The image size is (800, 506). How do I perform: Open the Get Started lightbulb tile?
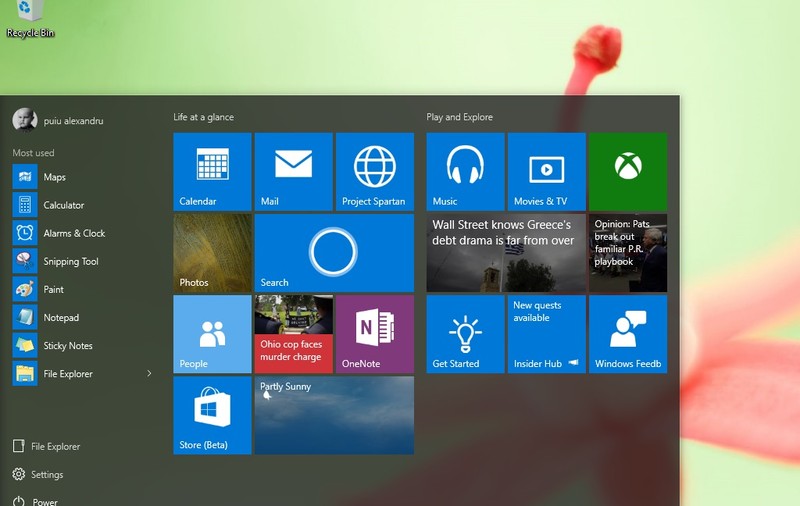click(465, 334)
